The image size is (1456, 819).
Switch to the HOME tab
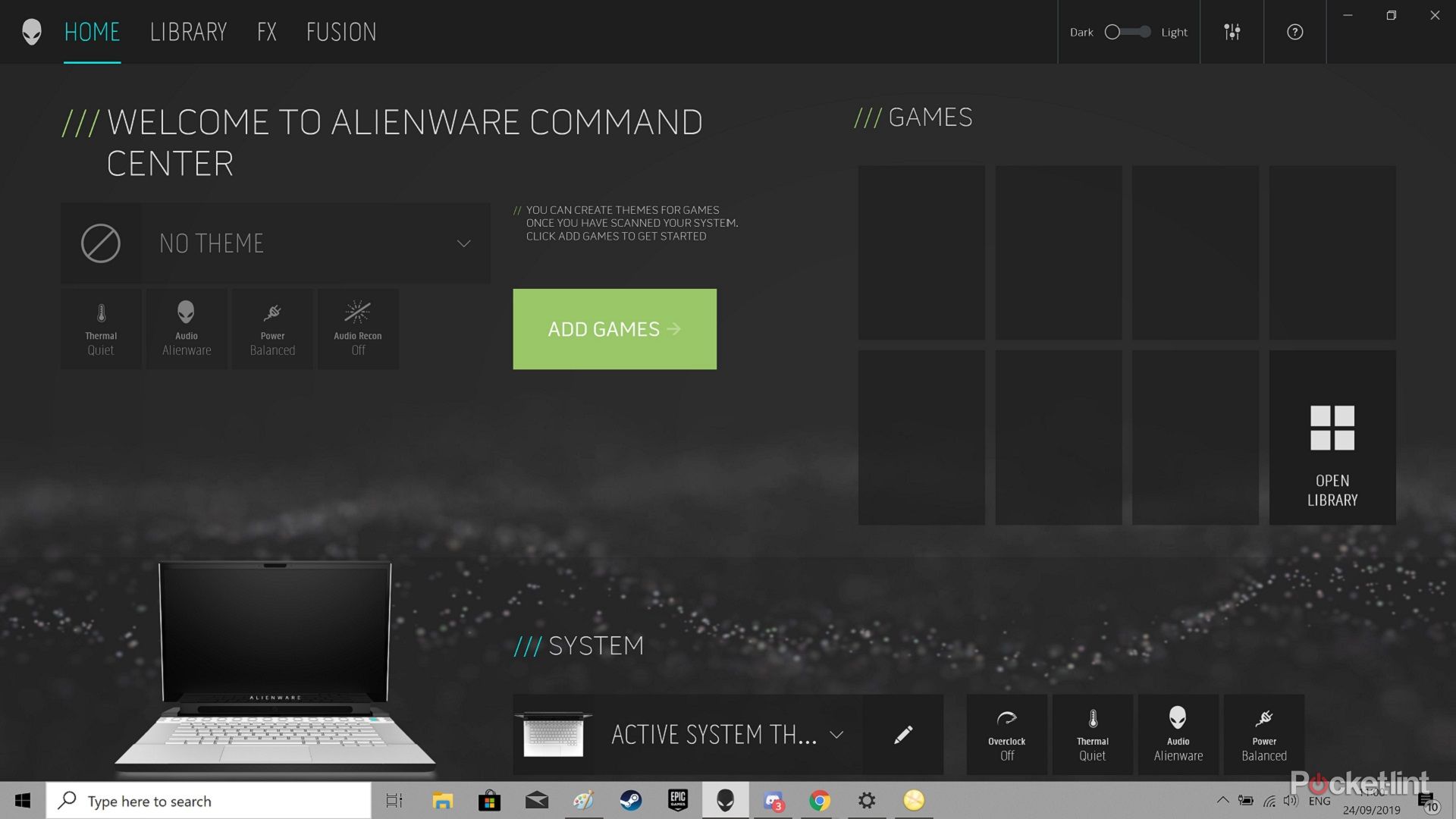(92, 32)
